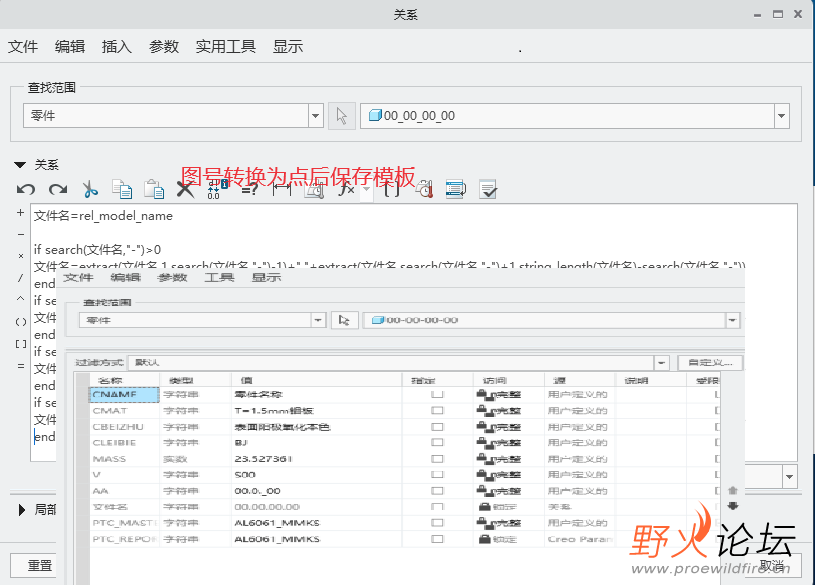Open the 显示 menu
815x585 pixels.
click(x=287, y=46)
